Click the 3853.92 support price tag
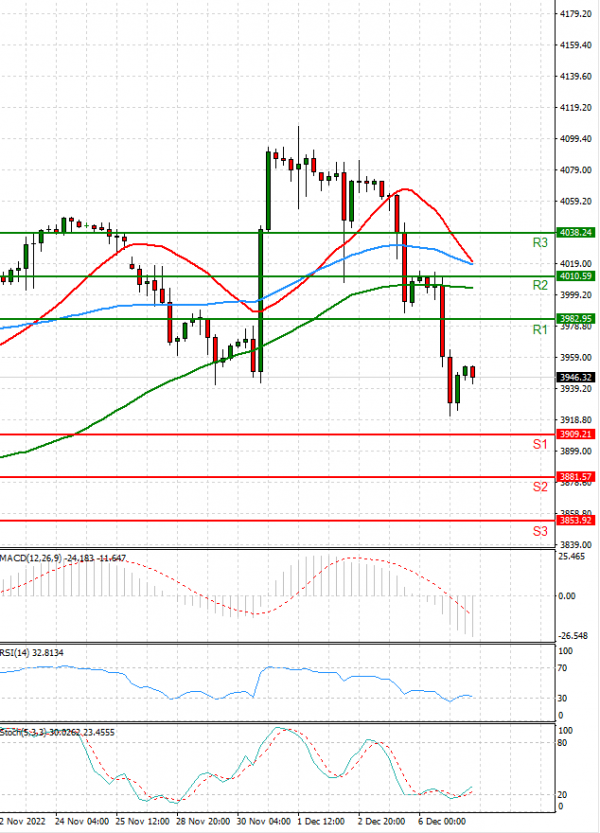This screenshot has height=833, width=600. (576, 520)
